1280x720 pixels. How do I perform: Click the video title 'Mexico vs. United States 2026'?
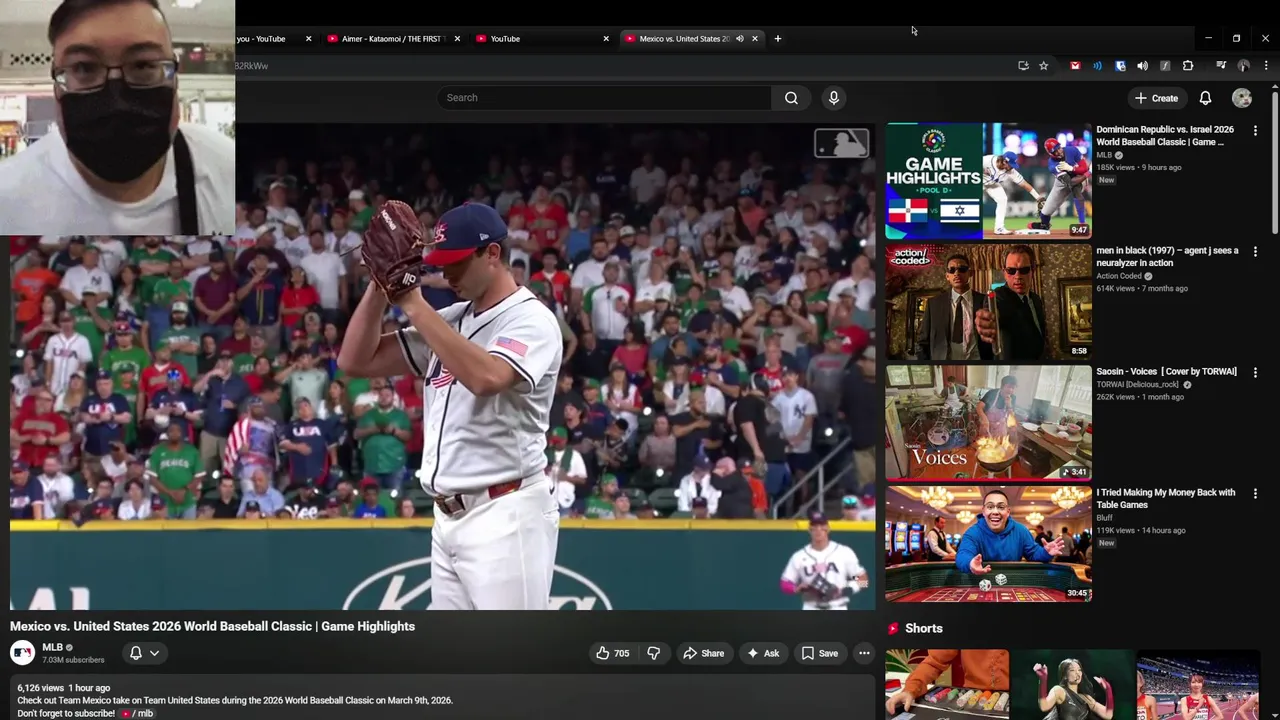coord(212,626)
